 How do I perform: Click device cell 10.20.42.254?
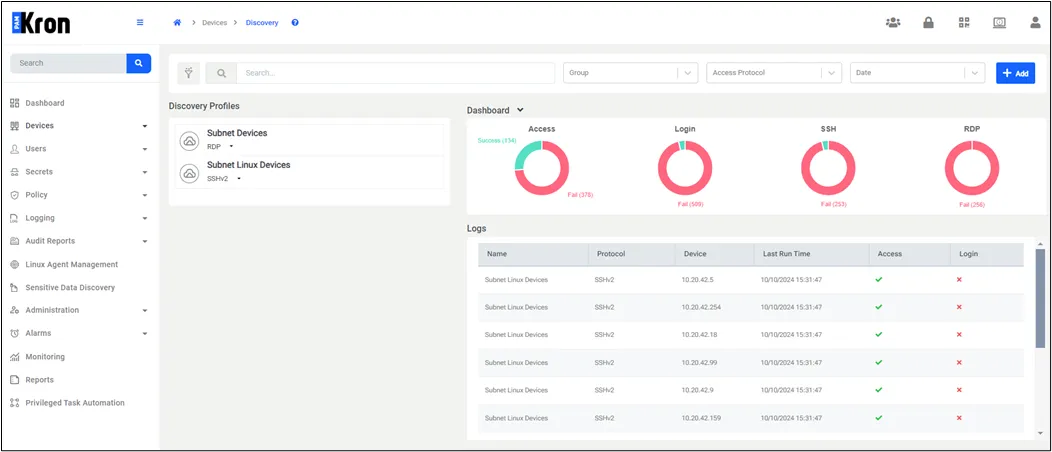click(699, 307)
